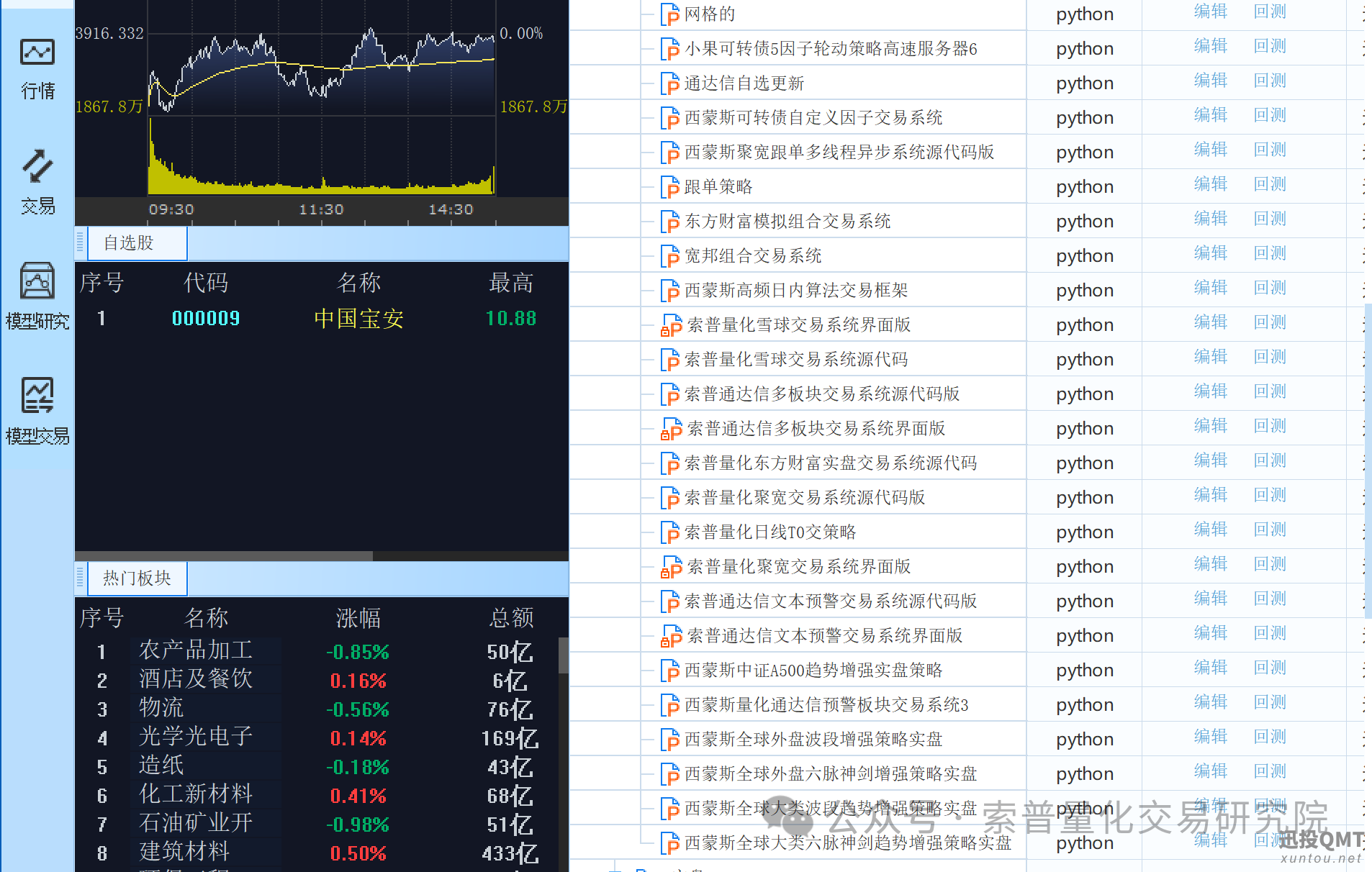Click 回测 for 东方财富模拟组合交易系统
This screenshot has height=872, width=1372.
[x=1269, y=219]
